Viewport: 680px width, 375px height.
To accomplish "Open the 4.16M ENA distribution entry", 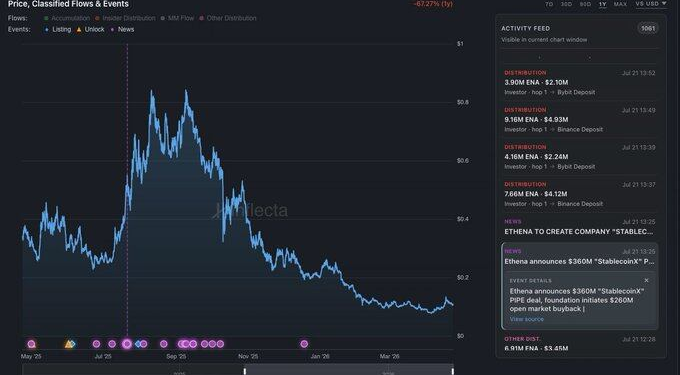I will click(580, 157).
